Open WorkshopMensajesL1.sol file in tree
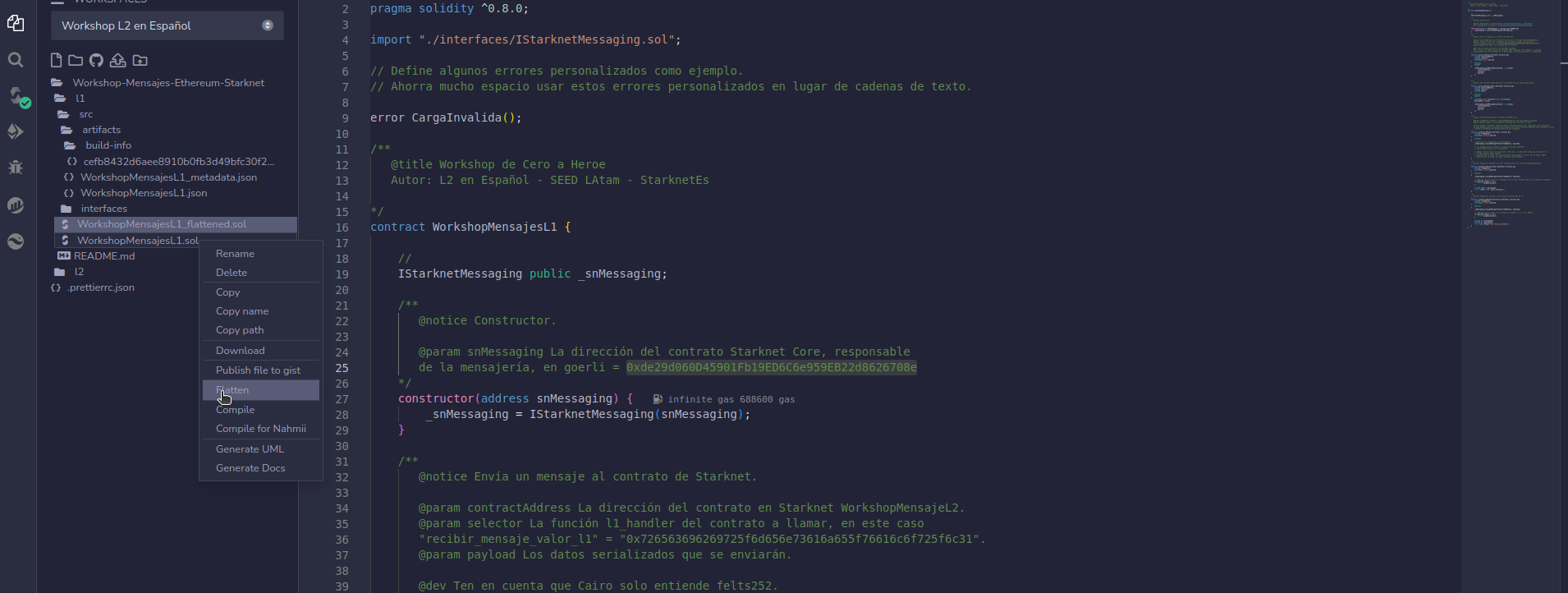 coord(138,241)
